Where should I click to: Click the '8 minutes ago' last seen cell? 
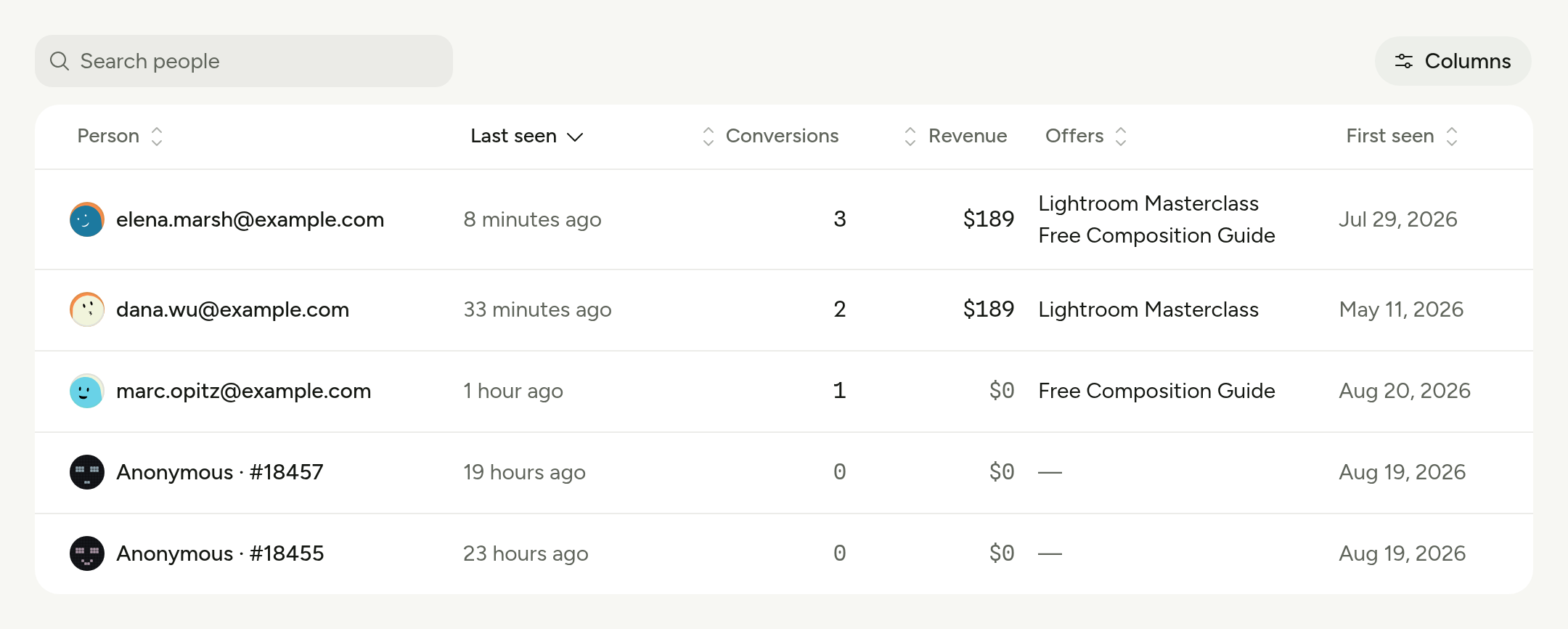point(532,219)
